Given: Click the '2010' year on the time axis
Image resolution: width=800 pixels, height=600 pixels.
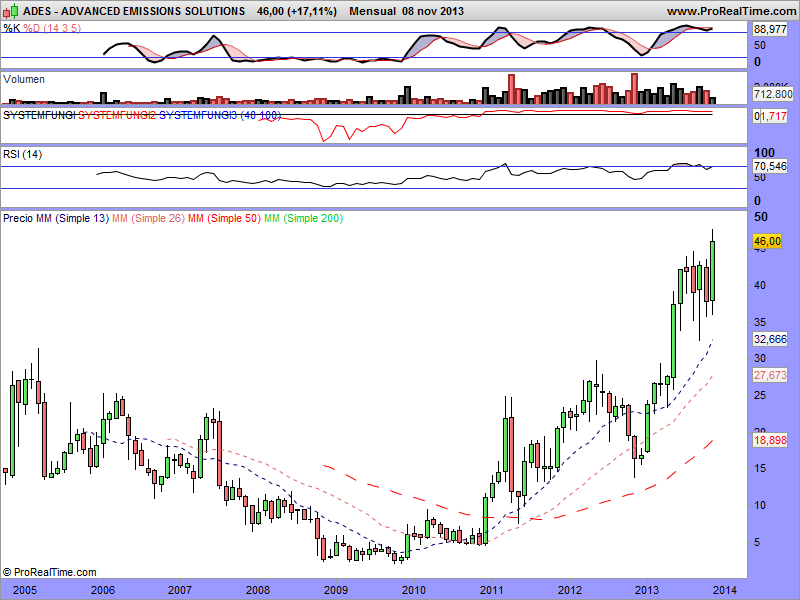Looking at the screenshot, I should 414,590.
